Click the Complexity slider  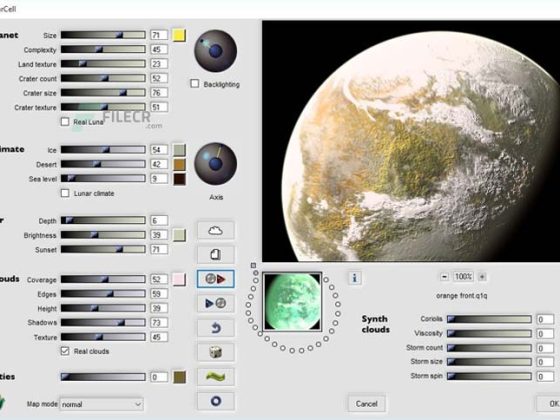tap(103, 49)
